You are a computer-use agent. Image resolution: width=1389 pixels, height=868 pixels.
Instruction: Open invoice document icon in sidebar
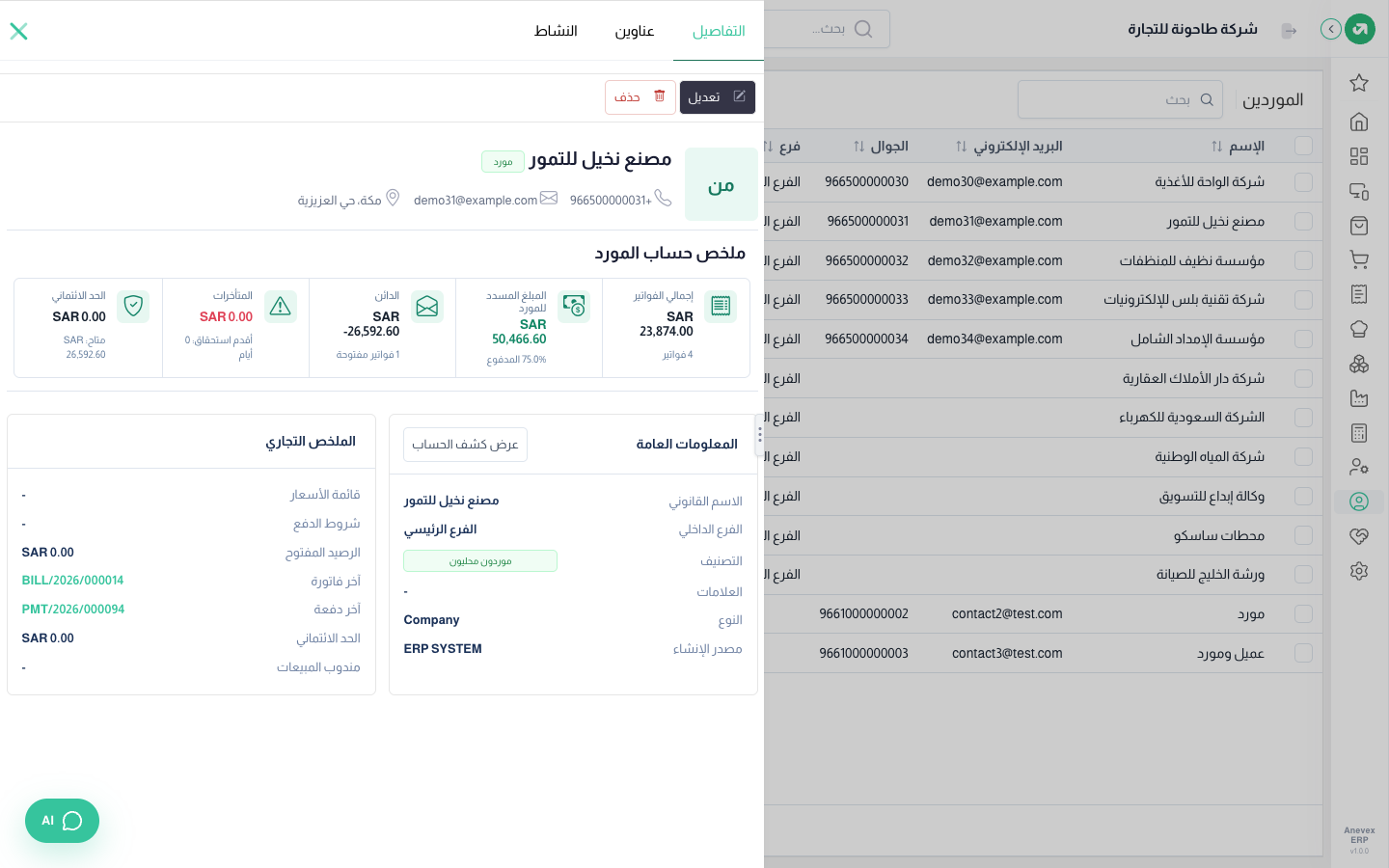click(1359, 294)
